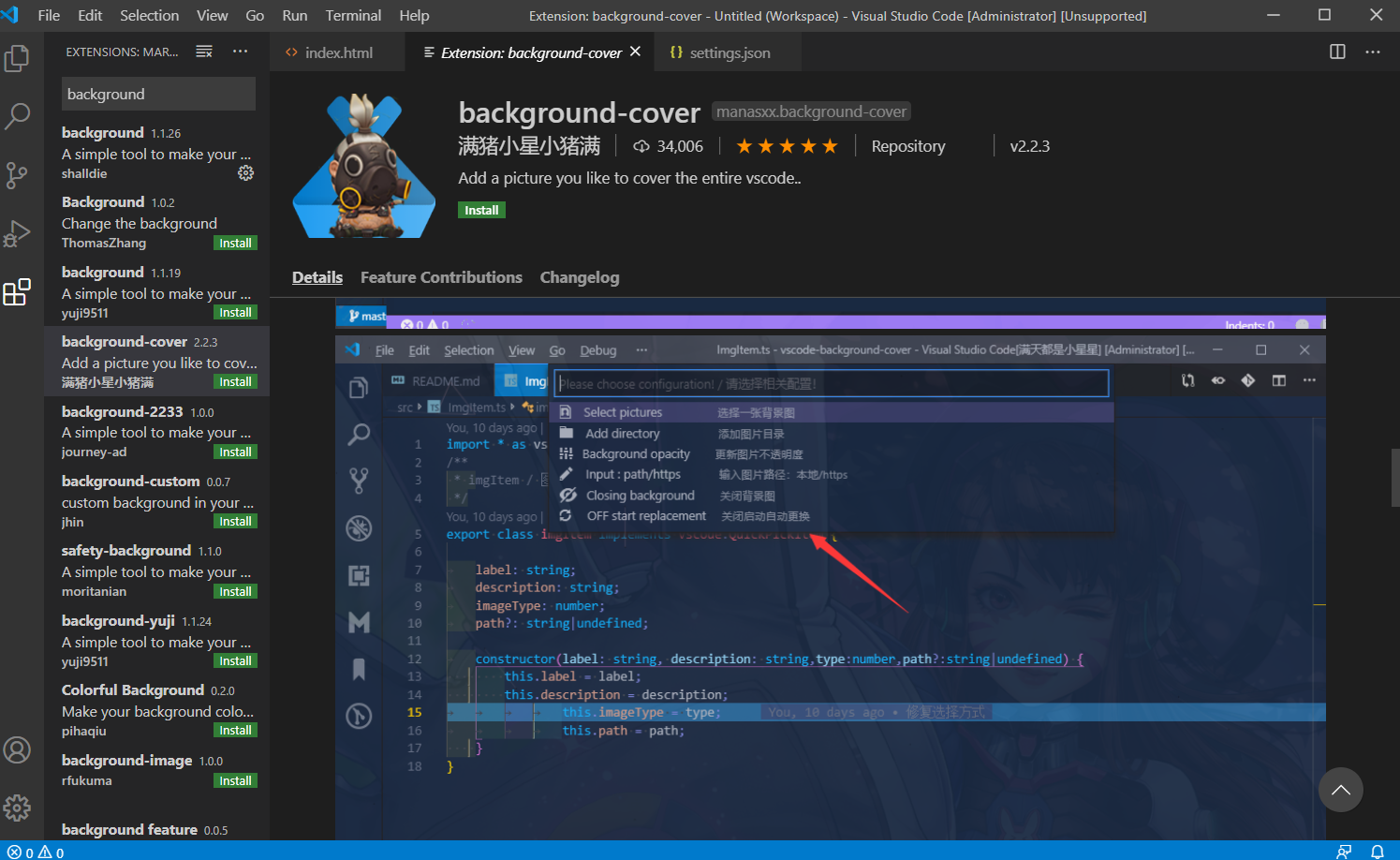Install background-yuji extension
This screenshot has height=860, width=1400.
pyautogui.click(x=235, y=660)
